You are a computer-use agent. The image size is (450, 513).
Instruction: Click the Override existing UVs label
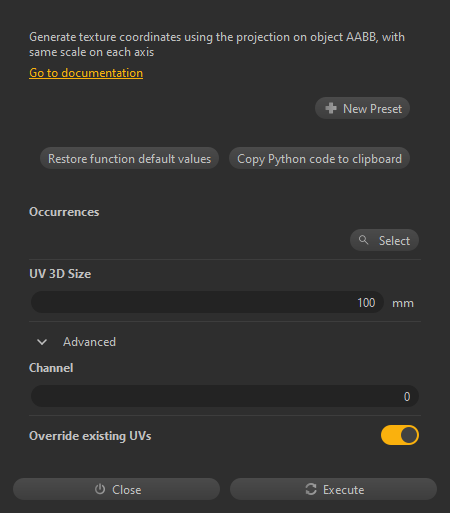click(90, 436)
